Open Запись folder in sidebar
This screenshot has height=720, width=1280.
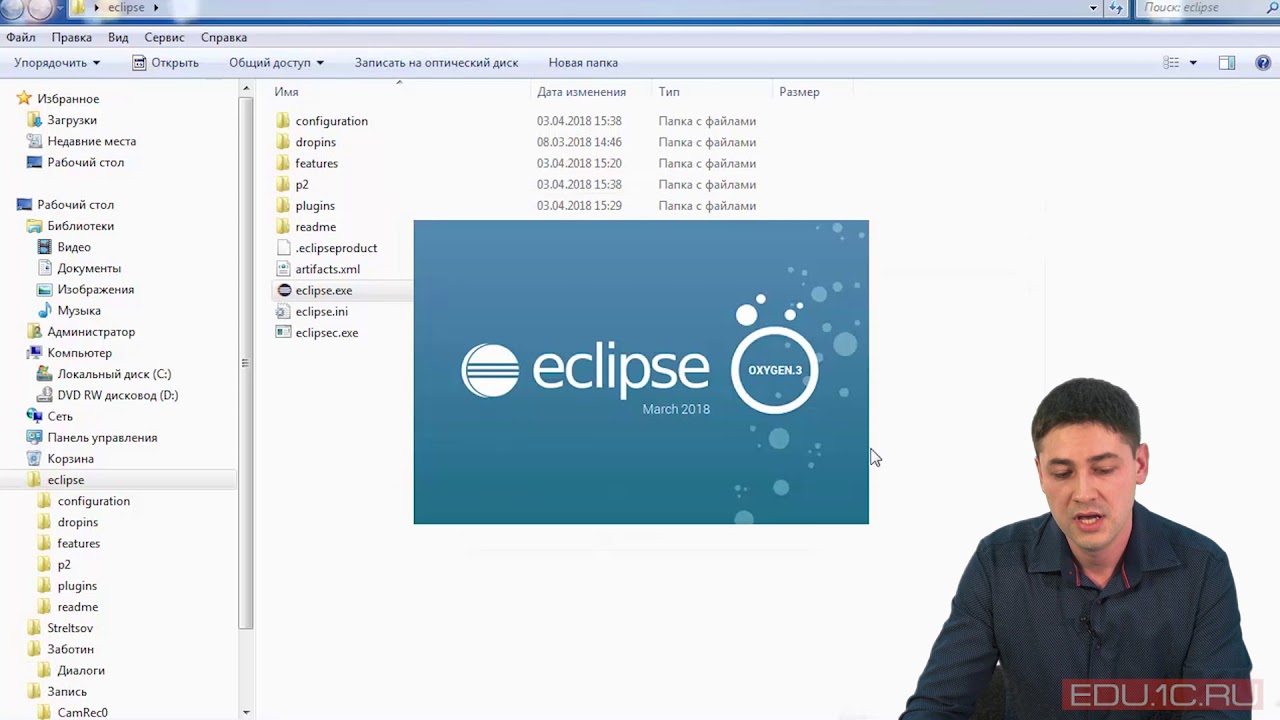pos(67,691)
